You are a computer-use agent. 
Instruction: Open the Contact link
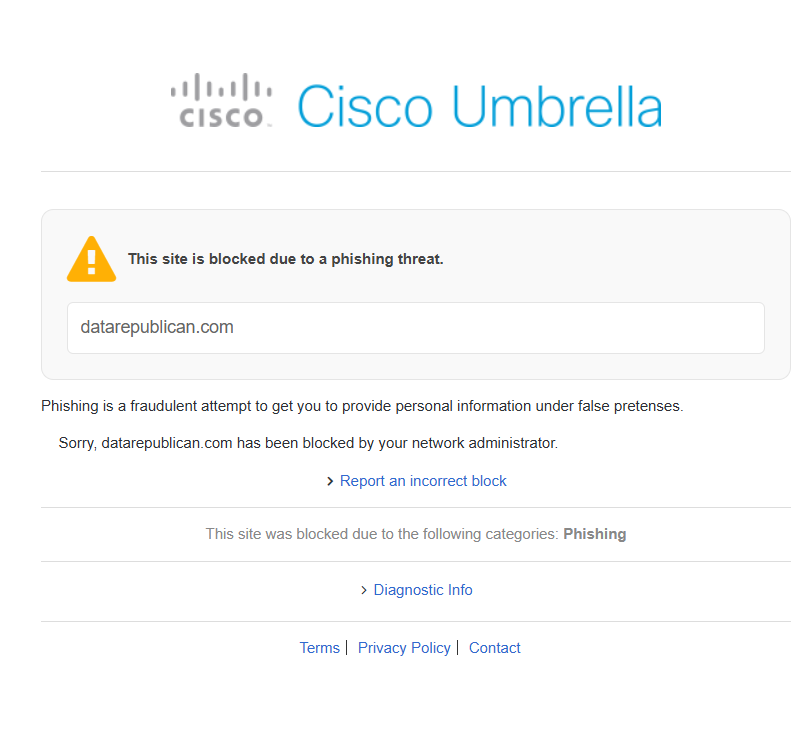[495, 648]
